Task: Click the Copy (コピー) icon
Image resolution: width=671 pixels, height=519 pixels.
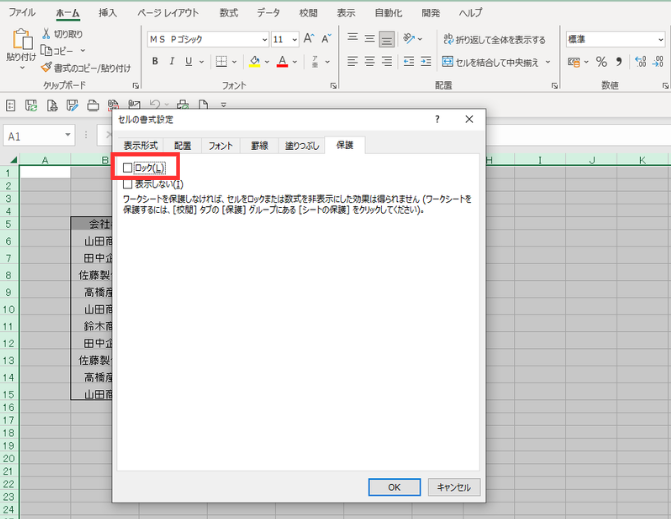Action: pyautogui.click(x=46, y=50)
